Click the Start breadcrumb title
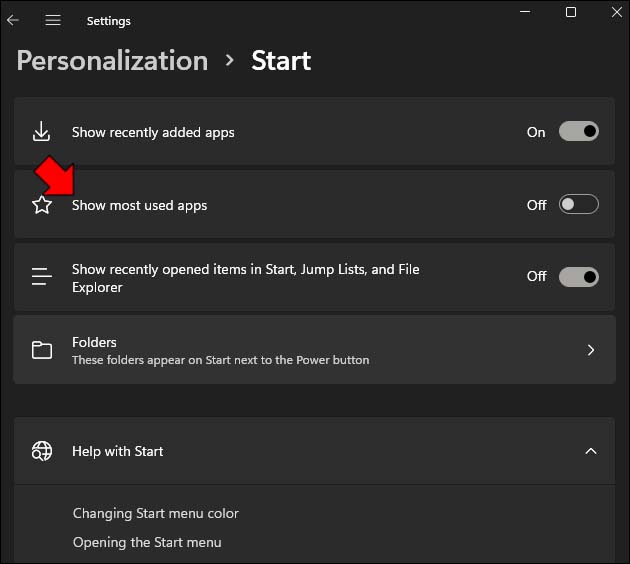The image size is (630, 564). [281, 60]
